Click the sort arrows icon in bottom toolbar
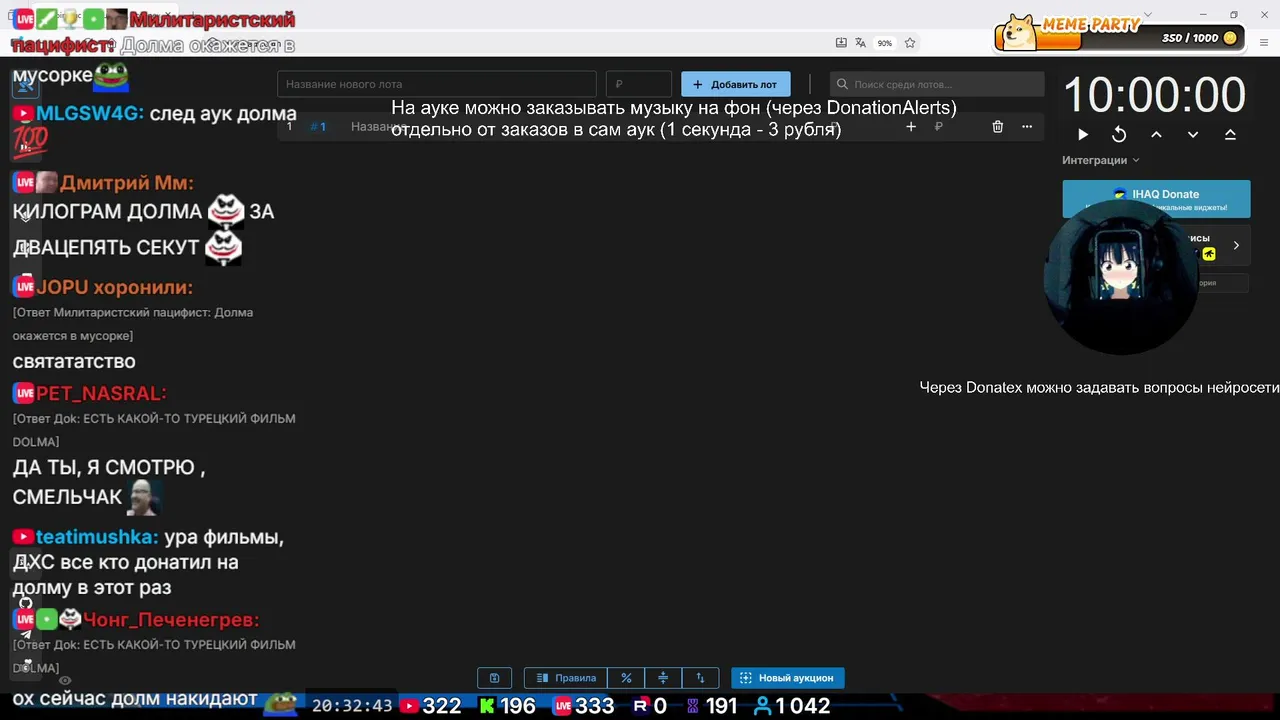Screen dimensions: 1280x720 [700, 678]
